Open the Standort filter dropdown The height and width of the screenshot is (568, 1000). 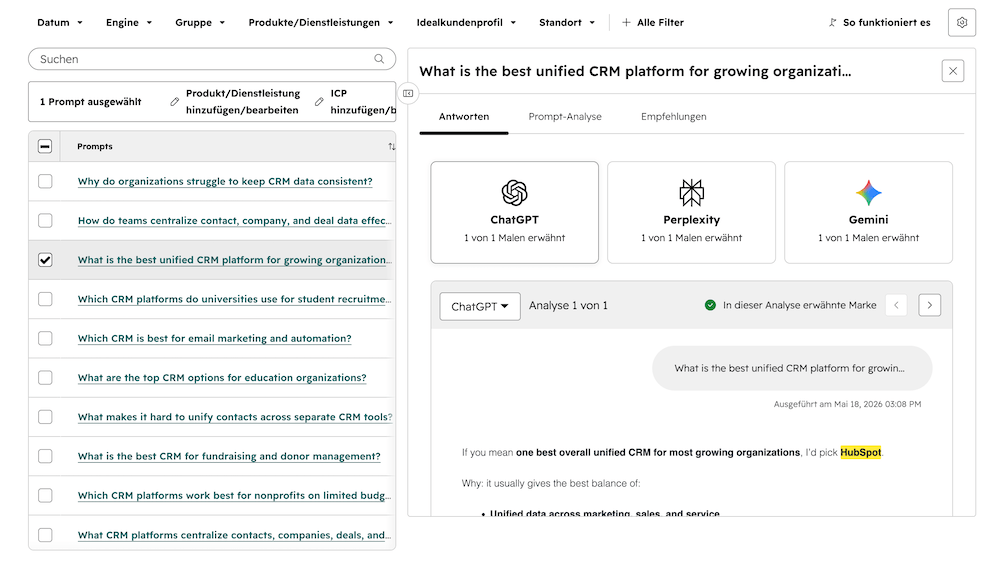click(567, 22)
